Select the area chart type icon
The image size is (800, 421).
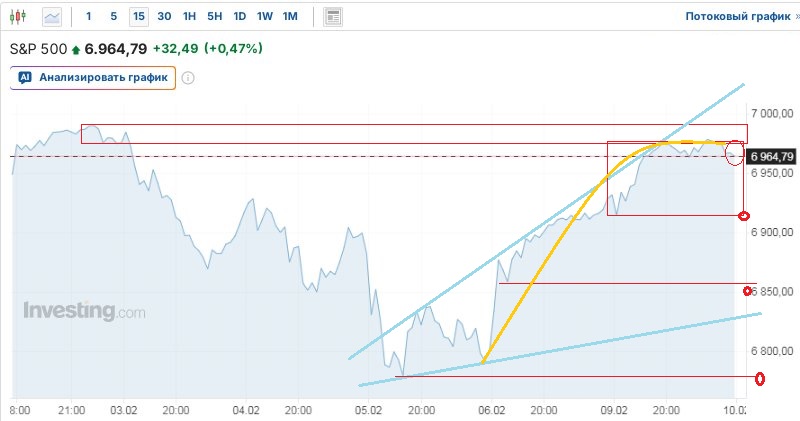click(52, 17)
